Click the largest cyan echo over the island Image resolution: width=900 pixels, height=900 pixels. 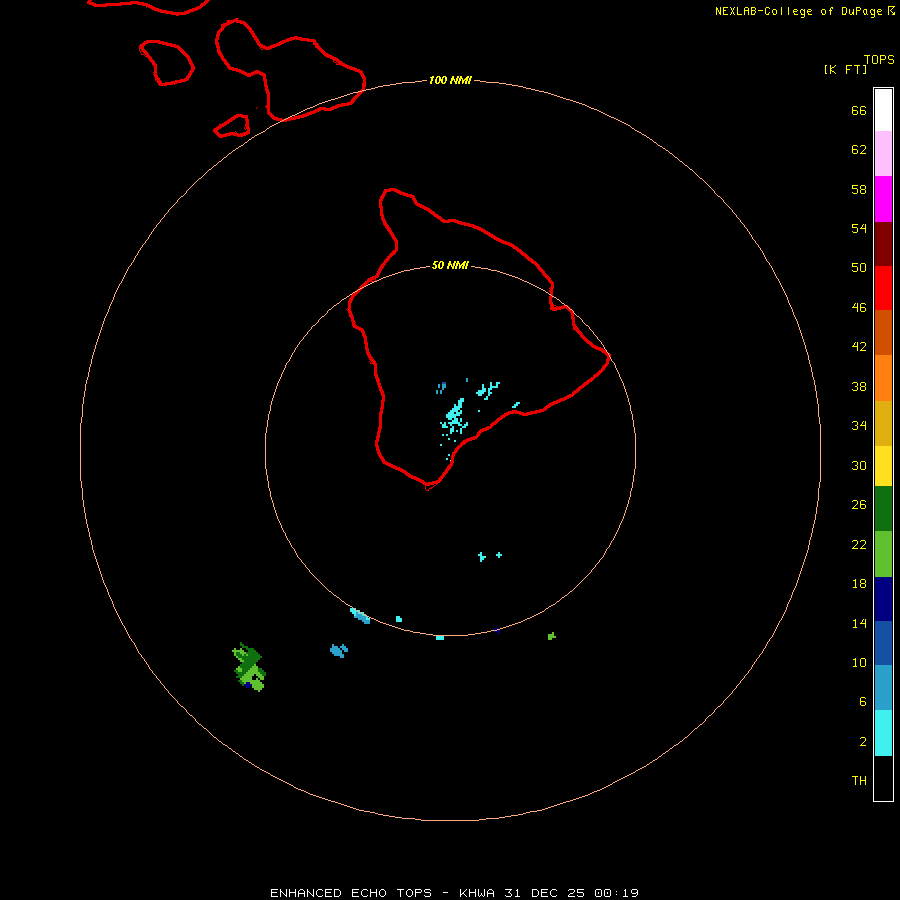pyautogui.click(x=455, y=416)
